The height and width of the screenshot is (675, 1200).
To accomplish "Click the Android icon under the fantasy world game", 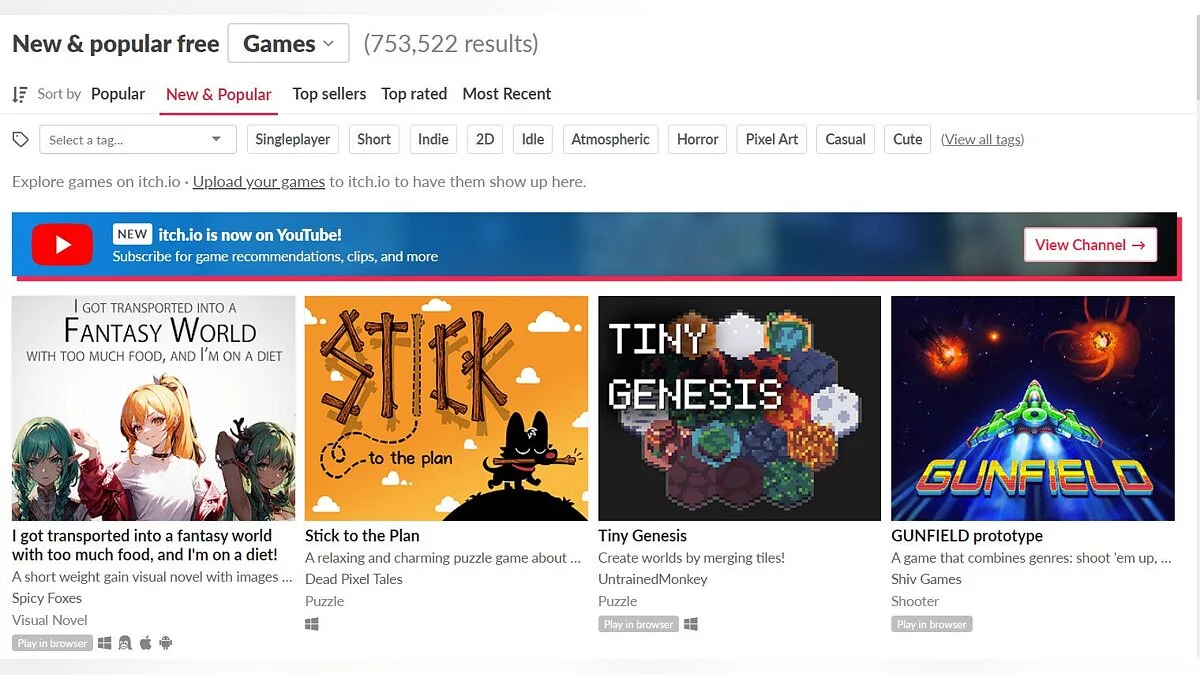I will point(166,643).
